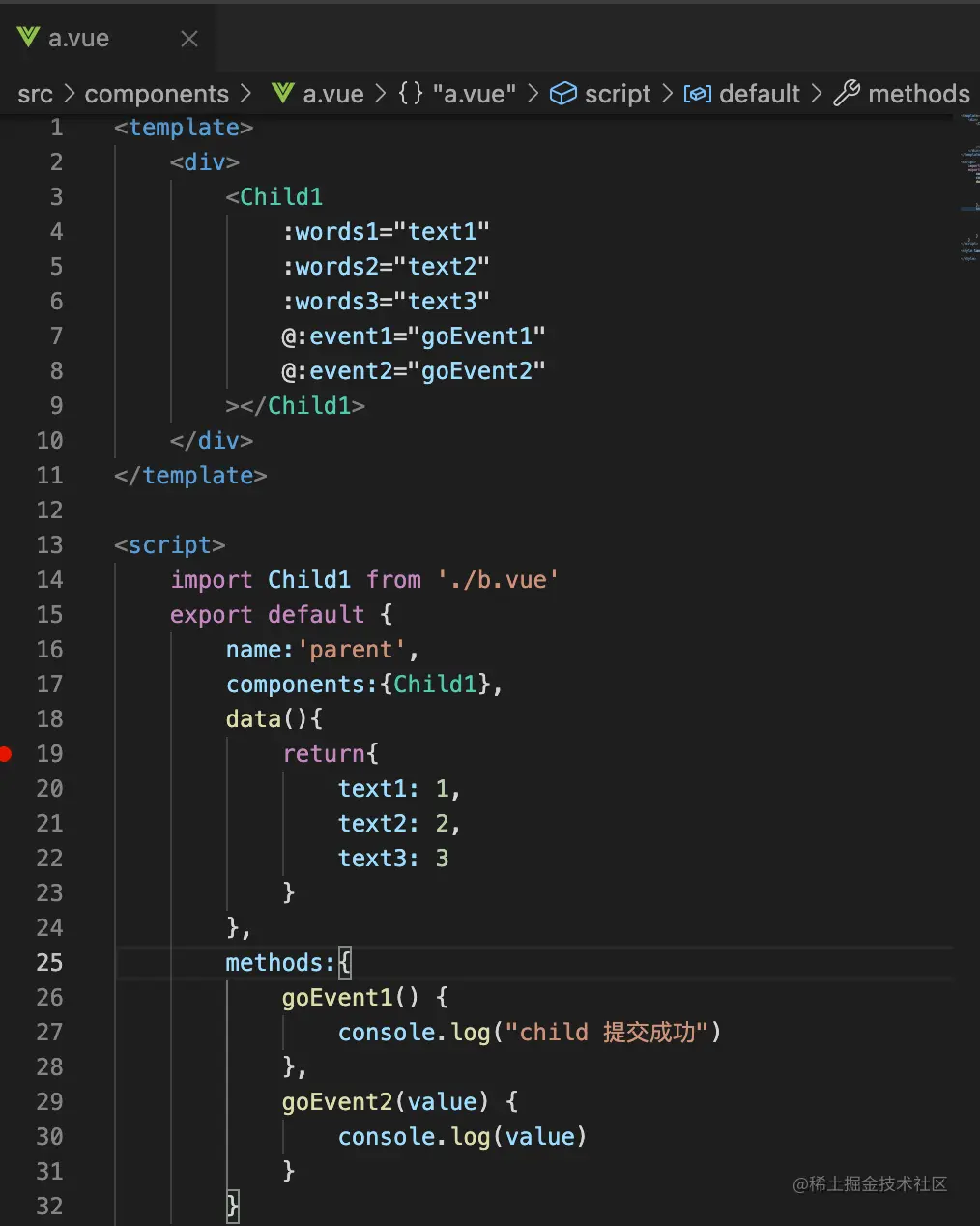The width and height of the screenshot is (980, 1226).
Task: Click the './b.vue' import path string
Action: point(498,580)
